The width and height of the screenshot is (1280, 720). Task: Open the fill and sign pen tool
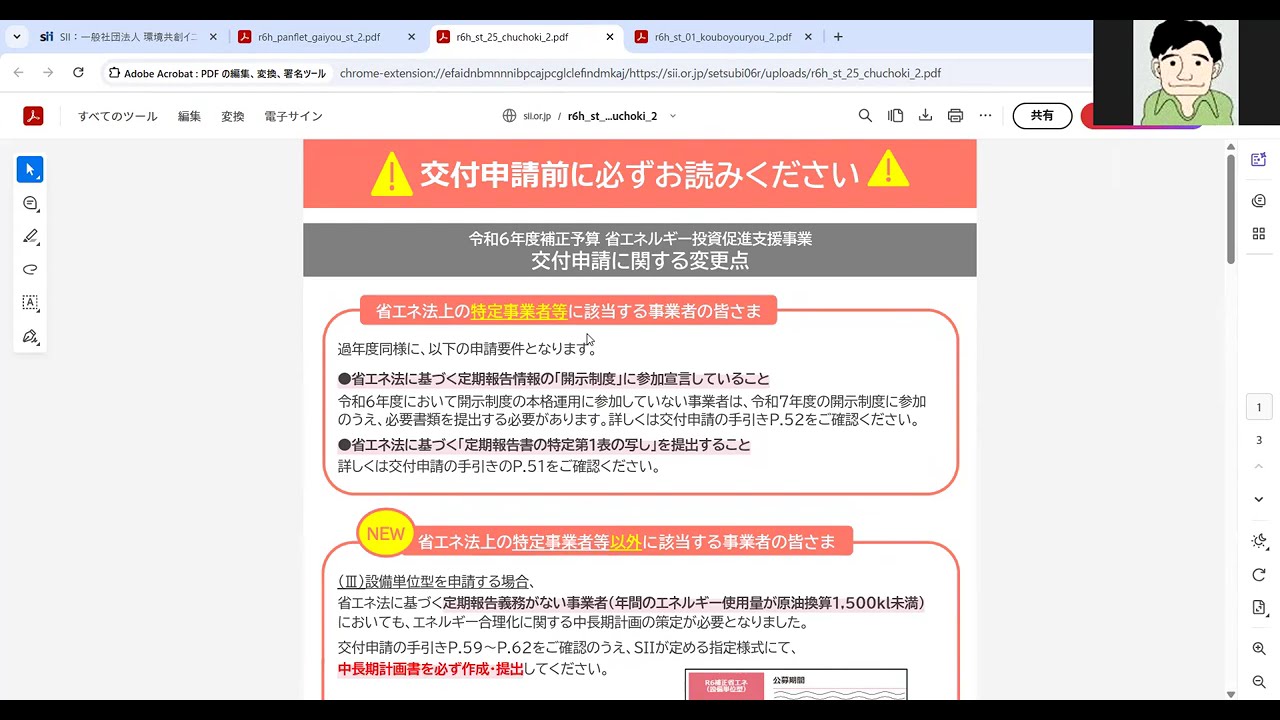click(30, 337)
